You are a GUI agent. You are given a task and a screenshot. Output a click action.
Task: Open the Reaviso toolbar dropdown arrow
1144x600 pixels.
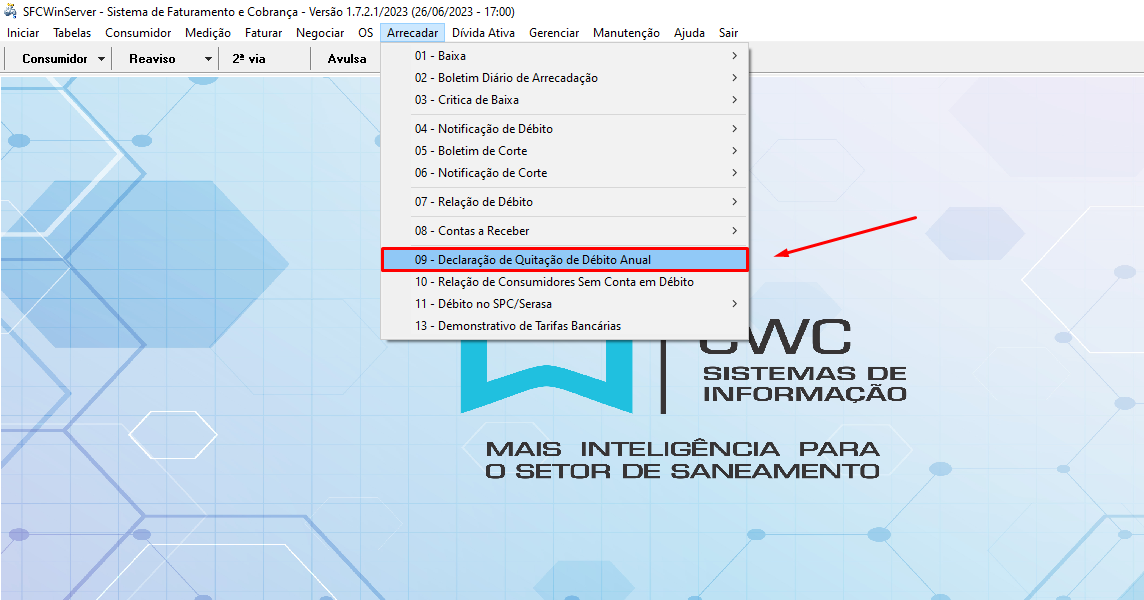click(x=208, y=59)
